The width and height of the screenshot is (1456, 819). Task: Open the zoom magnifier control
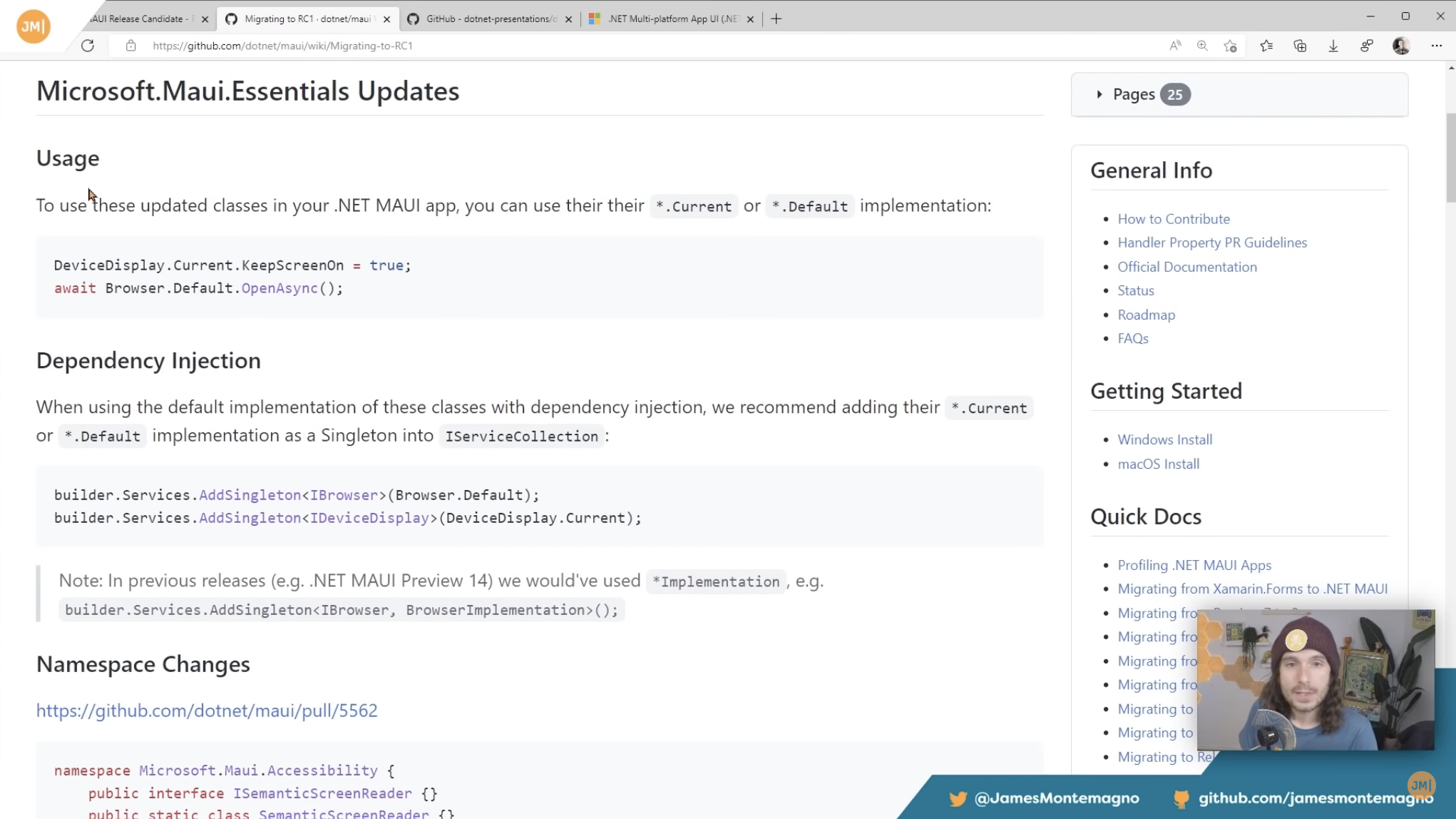(x=1202, y=46)
